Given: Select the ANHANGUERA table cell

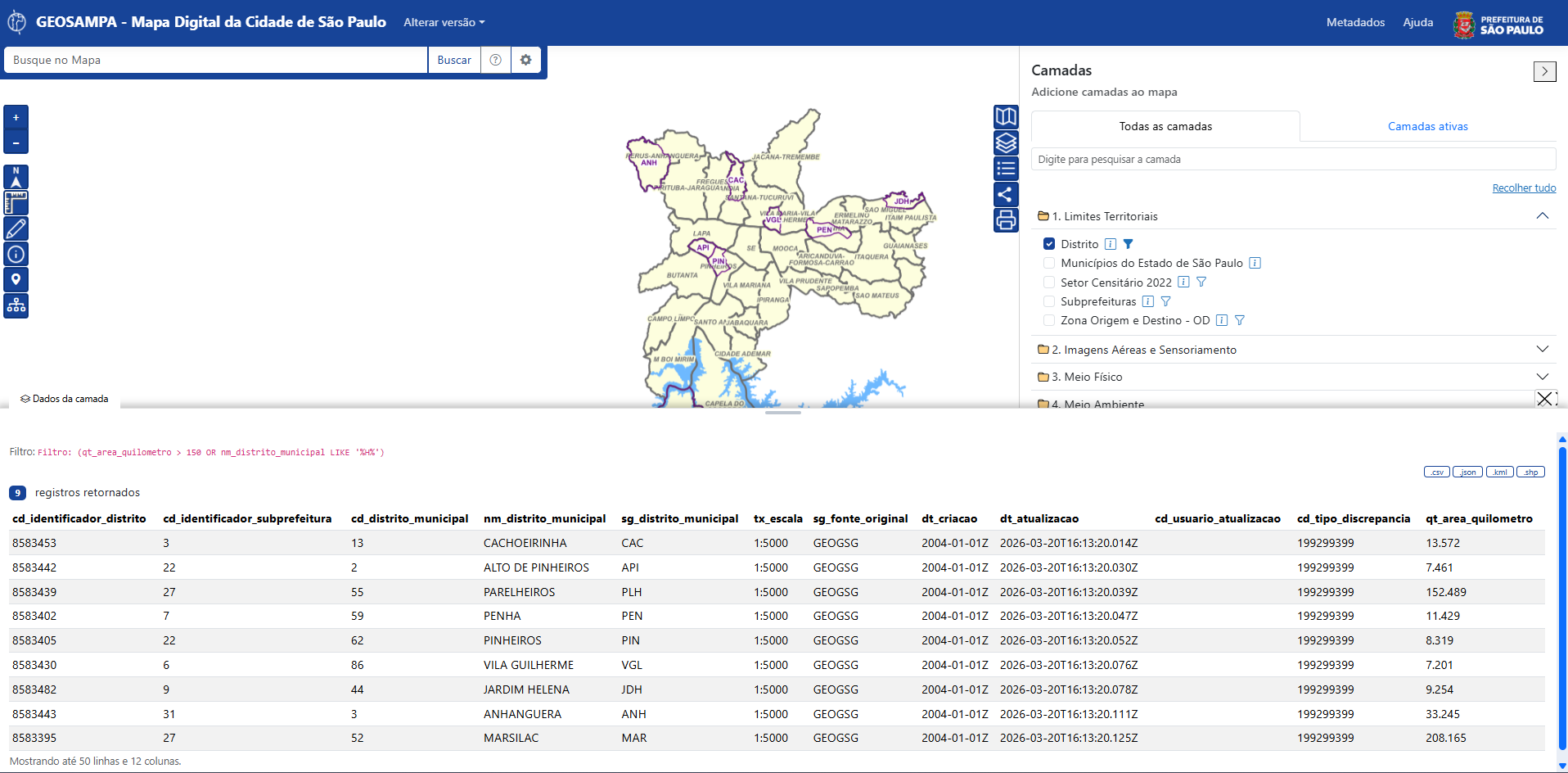Looking at the screenshot, I should click(522, 714).
